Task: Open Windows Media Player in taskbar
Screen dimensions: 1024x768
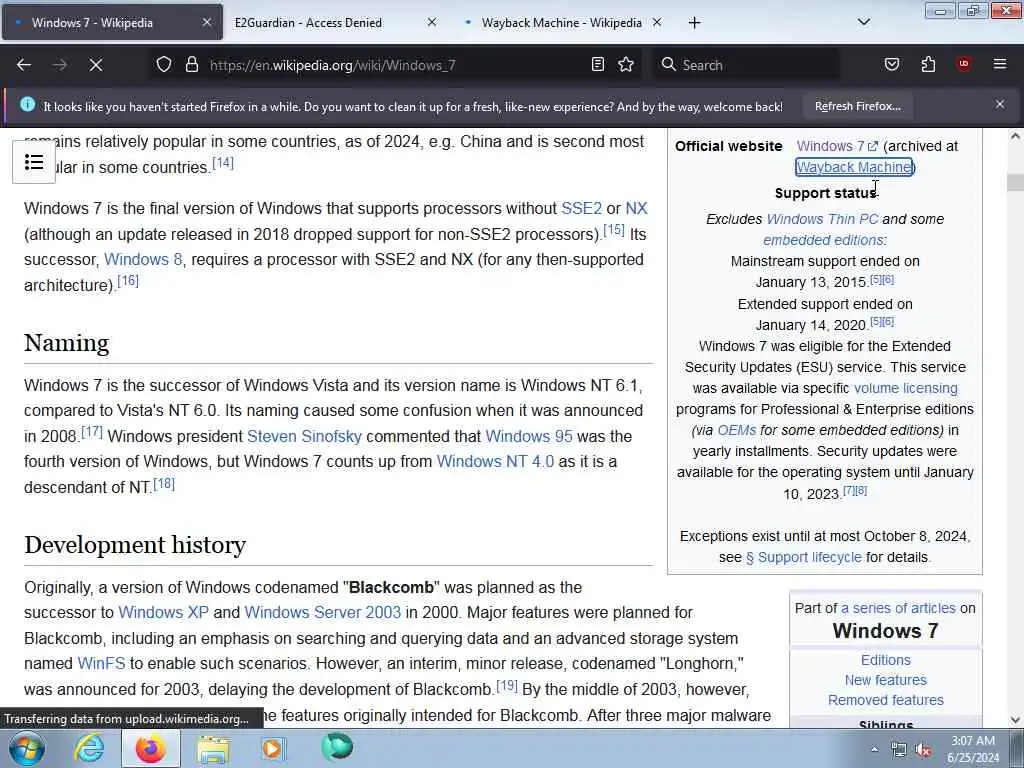Action: (272, 748)
